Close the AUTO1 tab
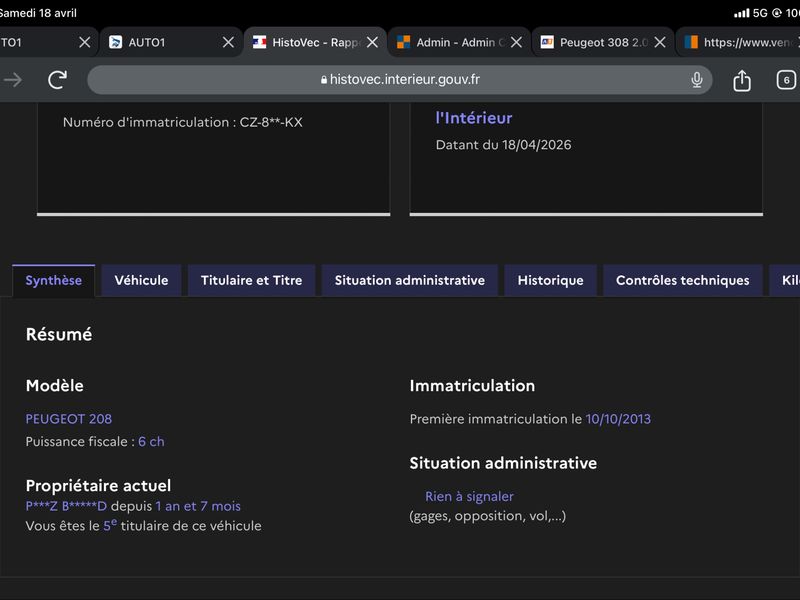800x600 pixels. coord(229,42)
